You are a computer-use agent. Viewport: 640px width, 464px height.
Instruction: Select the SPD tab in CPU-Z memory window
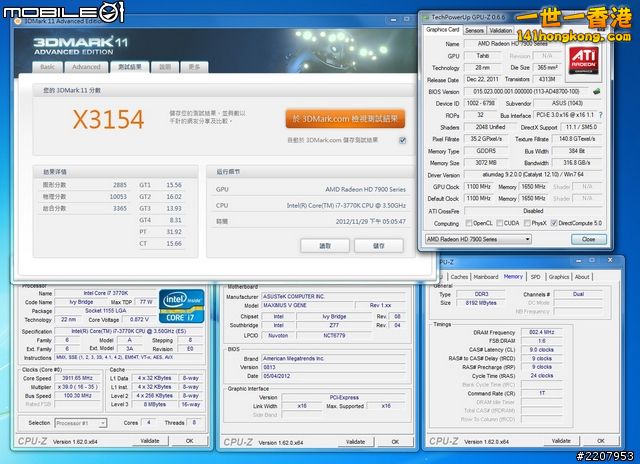tap(535, 276)
